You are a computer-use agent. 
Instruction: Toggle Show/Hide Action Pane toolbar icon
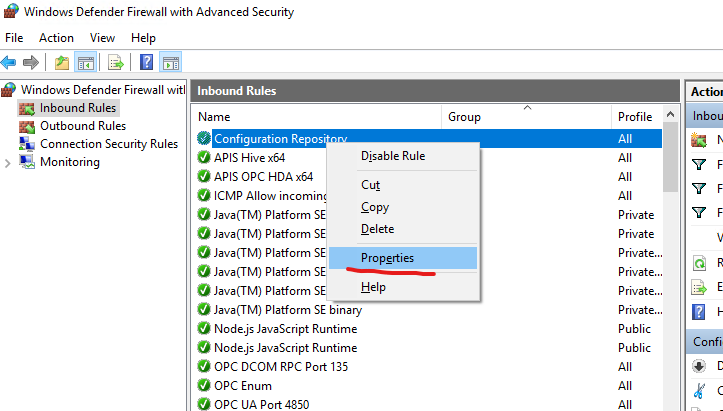click(x=170, y=62)
